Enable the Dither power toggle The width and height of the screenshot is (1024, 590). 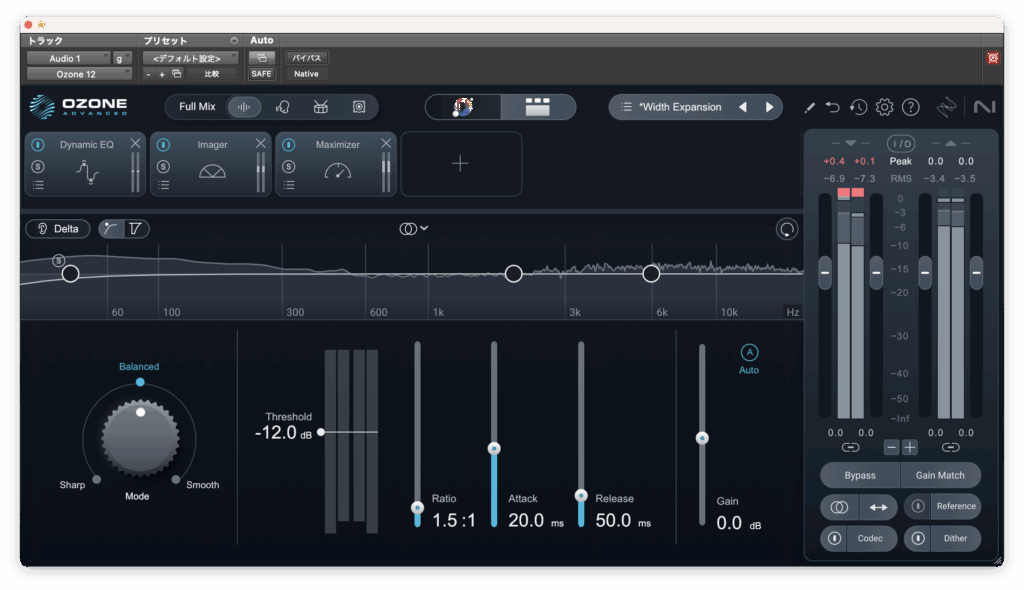click(x=918, y=539)
